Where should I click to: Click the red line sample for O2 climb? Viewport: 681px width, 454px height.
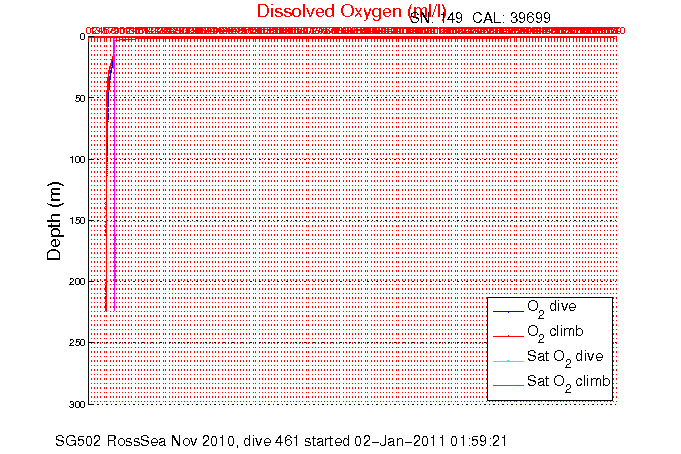[508, 336]
